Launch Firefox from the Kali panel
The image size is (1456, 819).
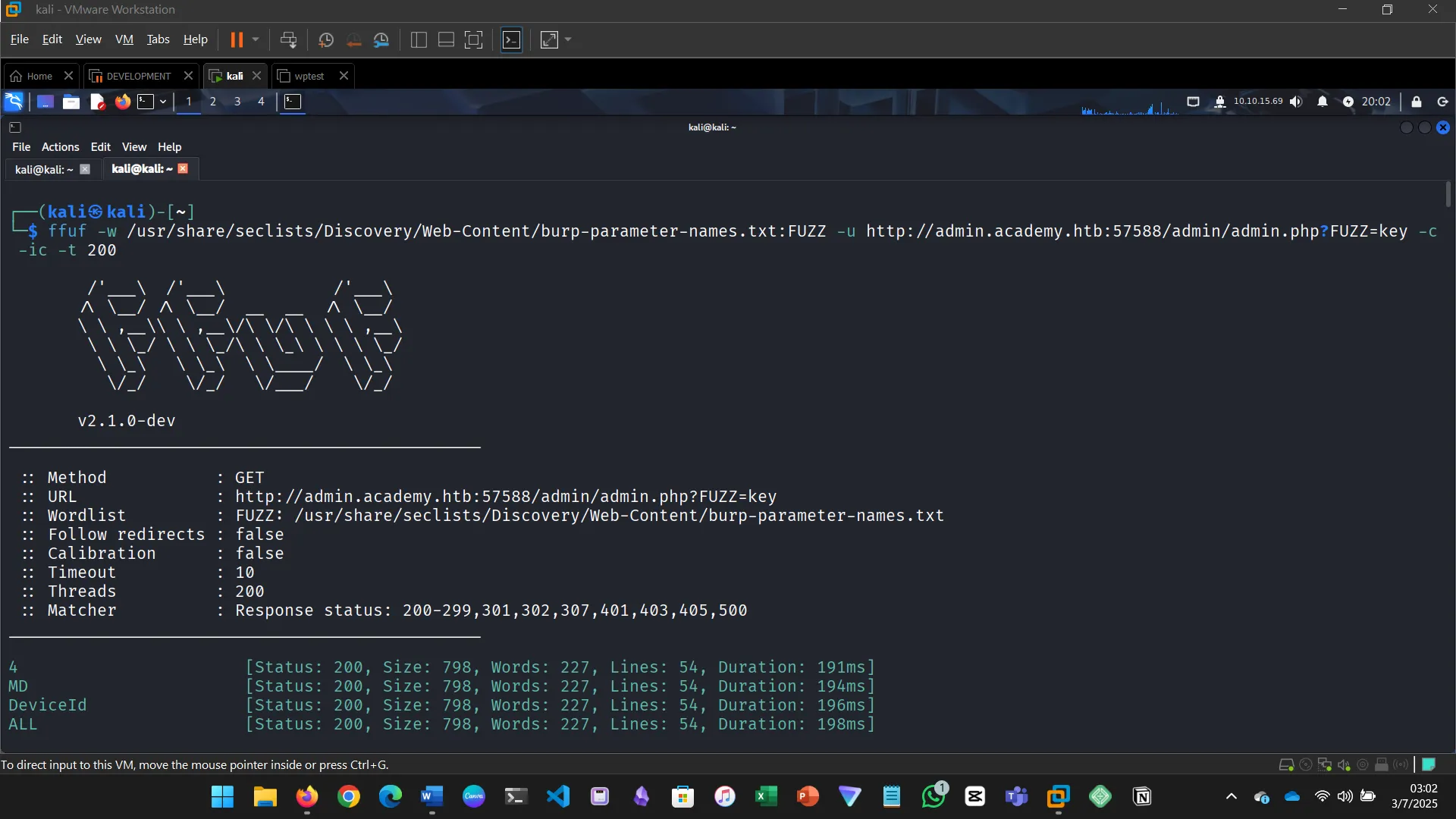tap(122, 101)
